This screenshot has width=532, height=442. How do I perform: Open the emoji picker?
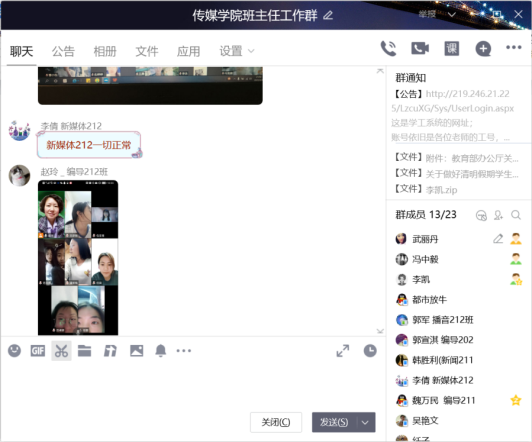(15, 351)
